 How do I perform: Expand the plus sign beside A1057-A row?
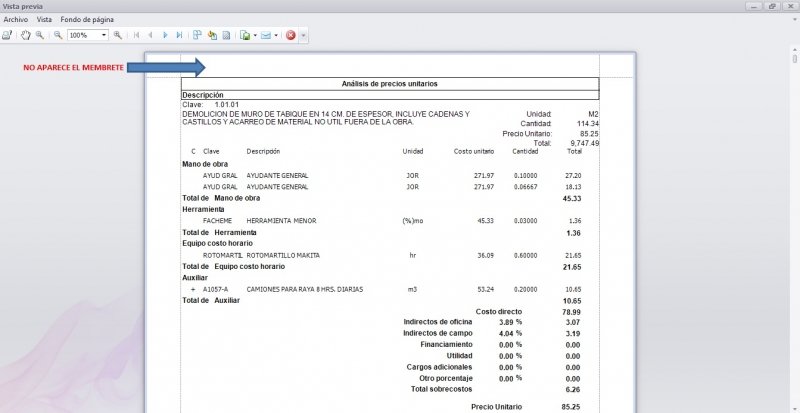click(x=192, y=288)
